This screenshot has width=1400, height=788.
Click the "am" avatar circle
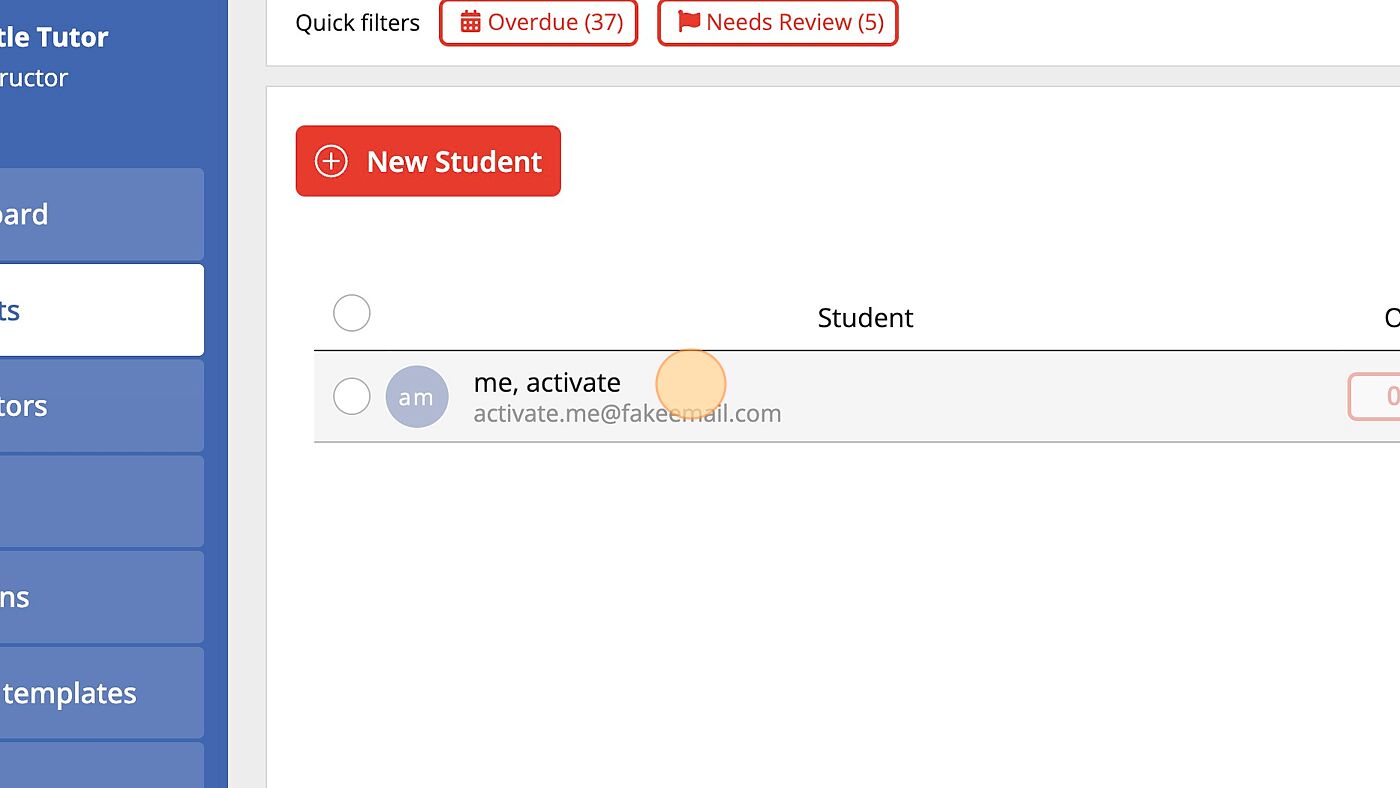click(417, 397)
